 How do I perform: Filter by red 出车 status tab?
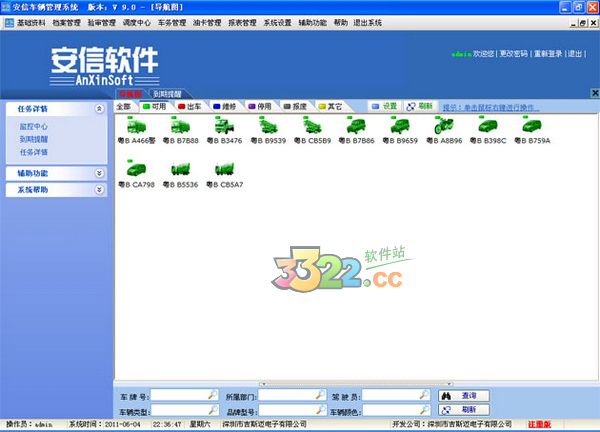[190, 106]
